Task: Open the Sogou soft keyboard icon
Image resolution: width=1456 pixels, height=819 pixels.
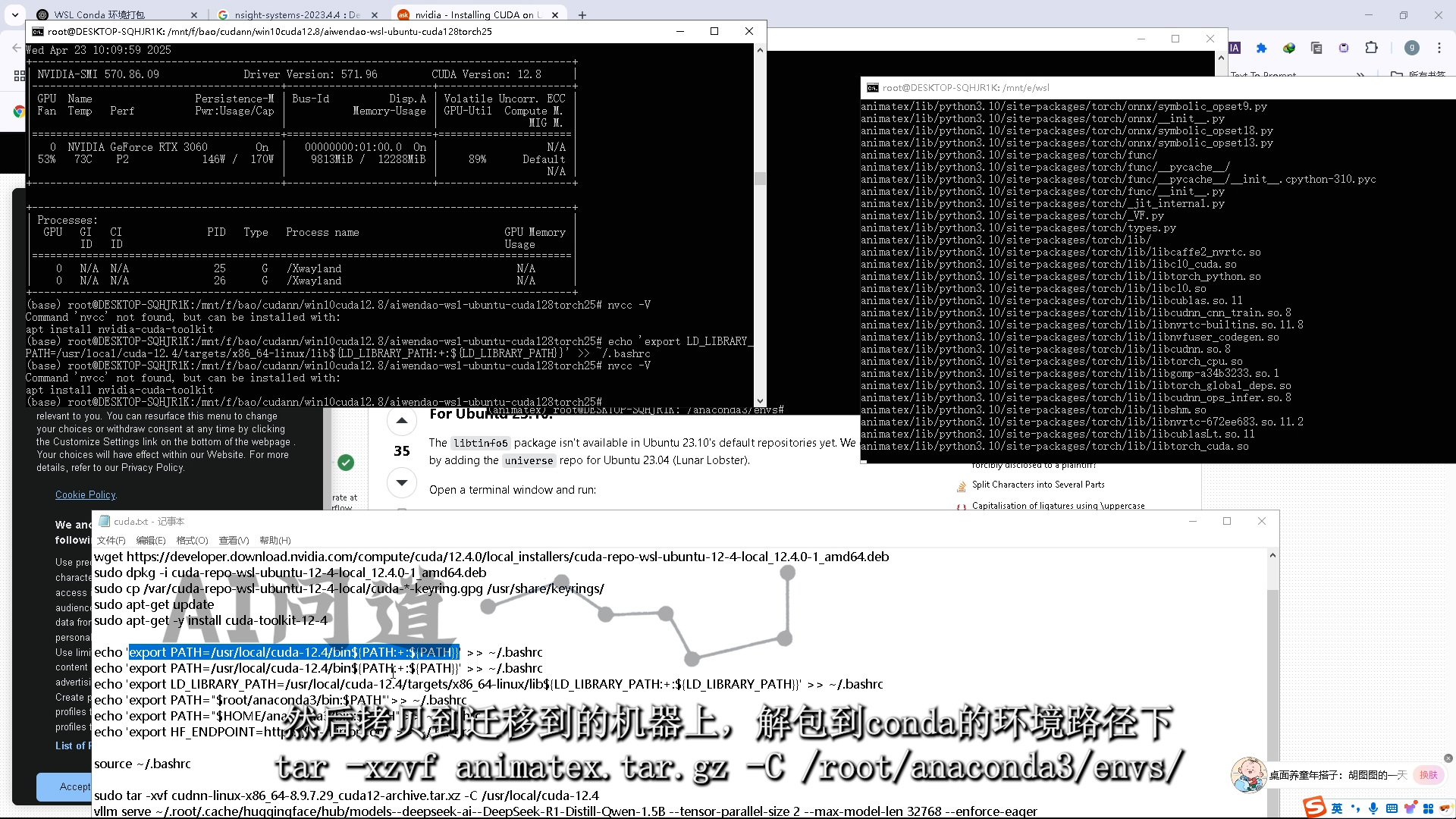Action: click(x=1392, y=808)
